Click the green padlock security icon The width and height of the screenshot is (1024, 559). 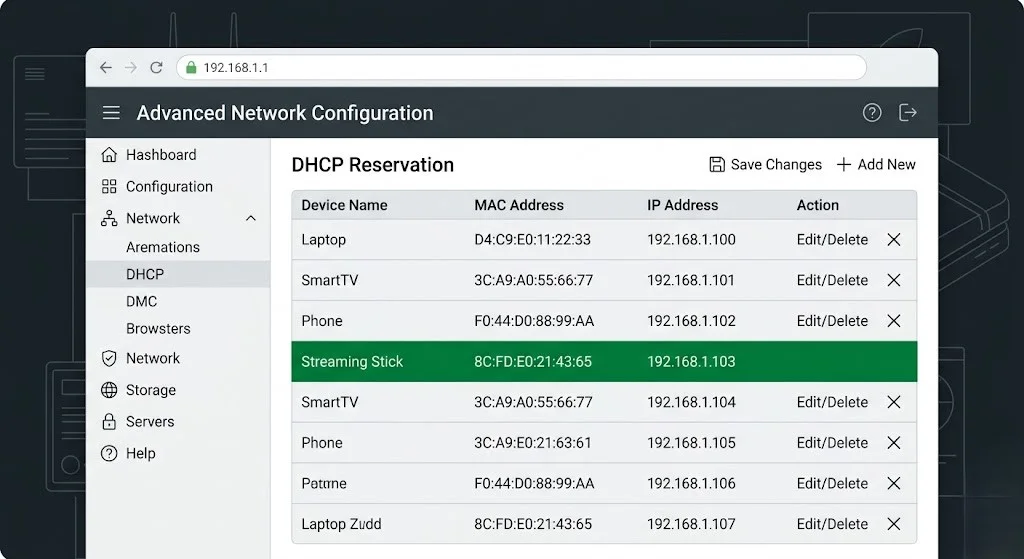click(x=191, y=67)
